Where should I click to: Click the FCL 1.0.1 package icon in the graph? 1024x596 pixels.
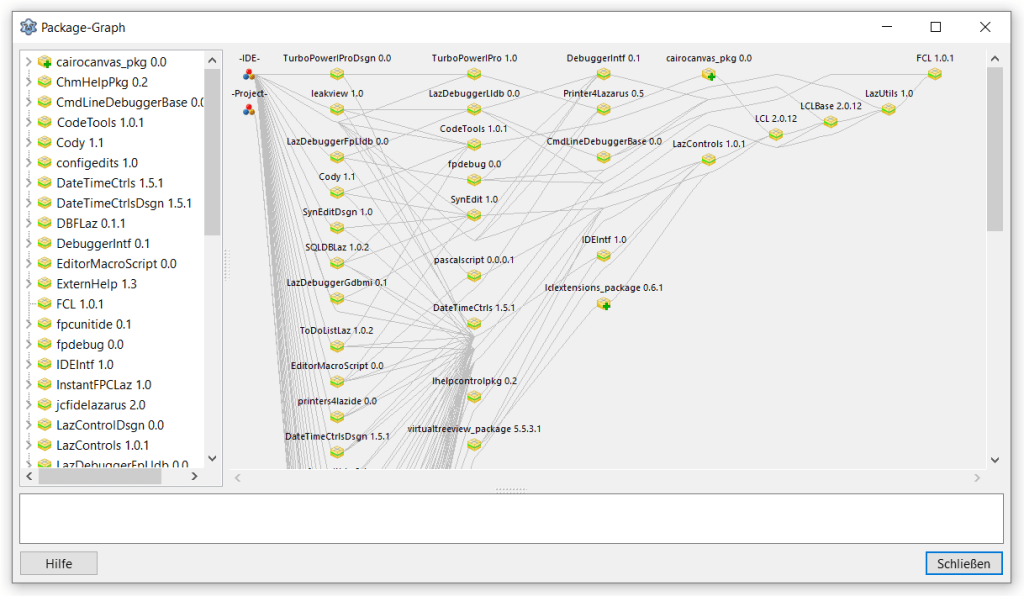point(935,72)
